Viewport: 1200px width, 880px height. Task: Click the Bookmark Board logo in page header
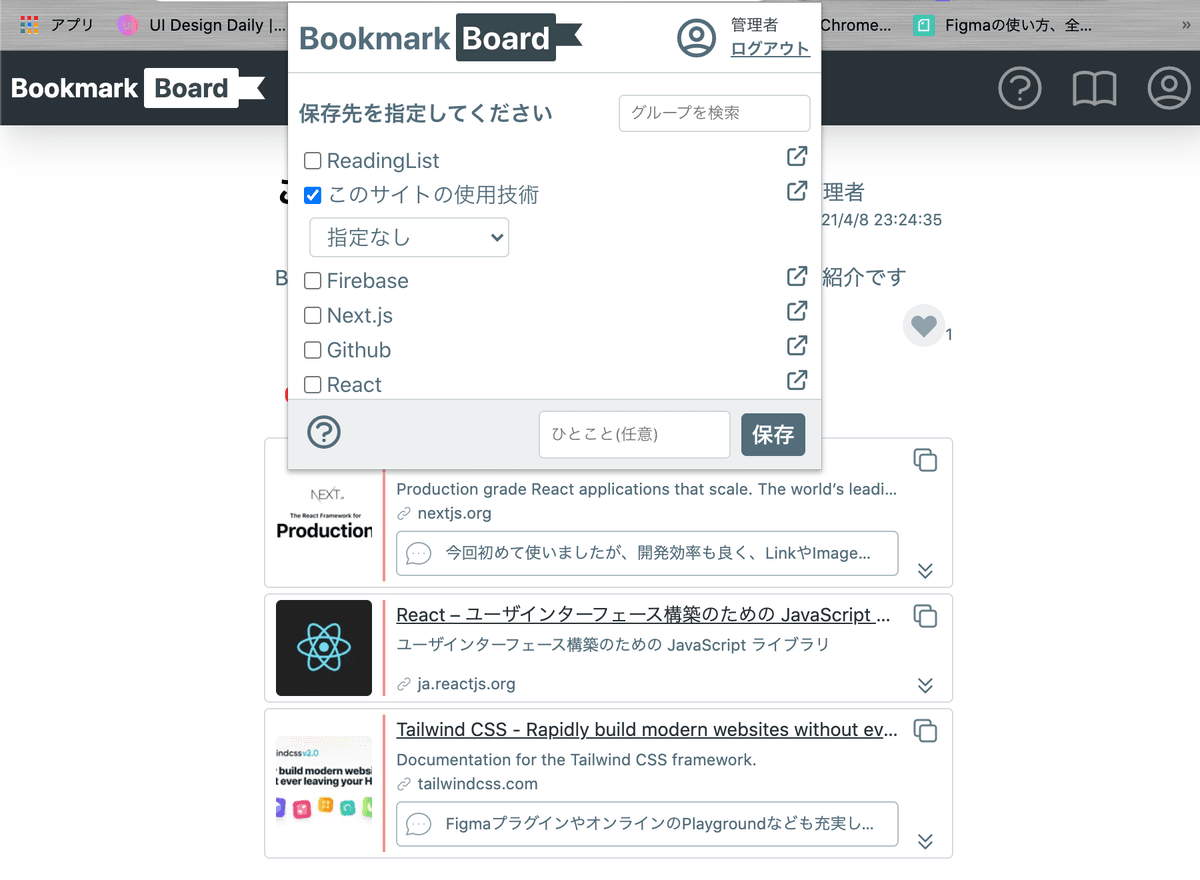(138, 88)
